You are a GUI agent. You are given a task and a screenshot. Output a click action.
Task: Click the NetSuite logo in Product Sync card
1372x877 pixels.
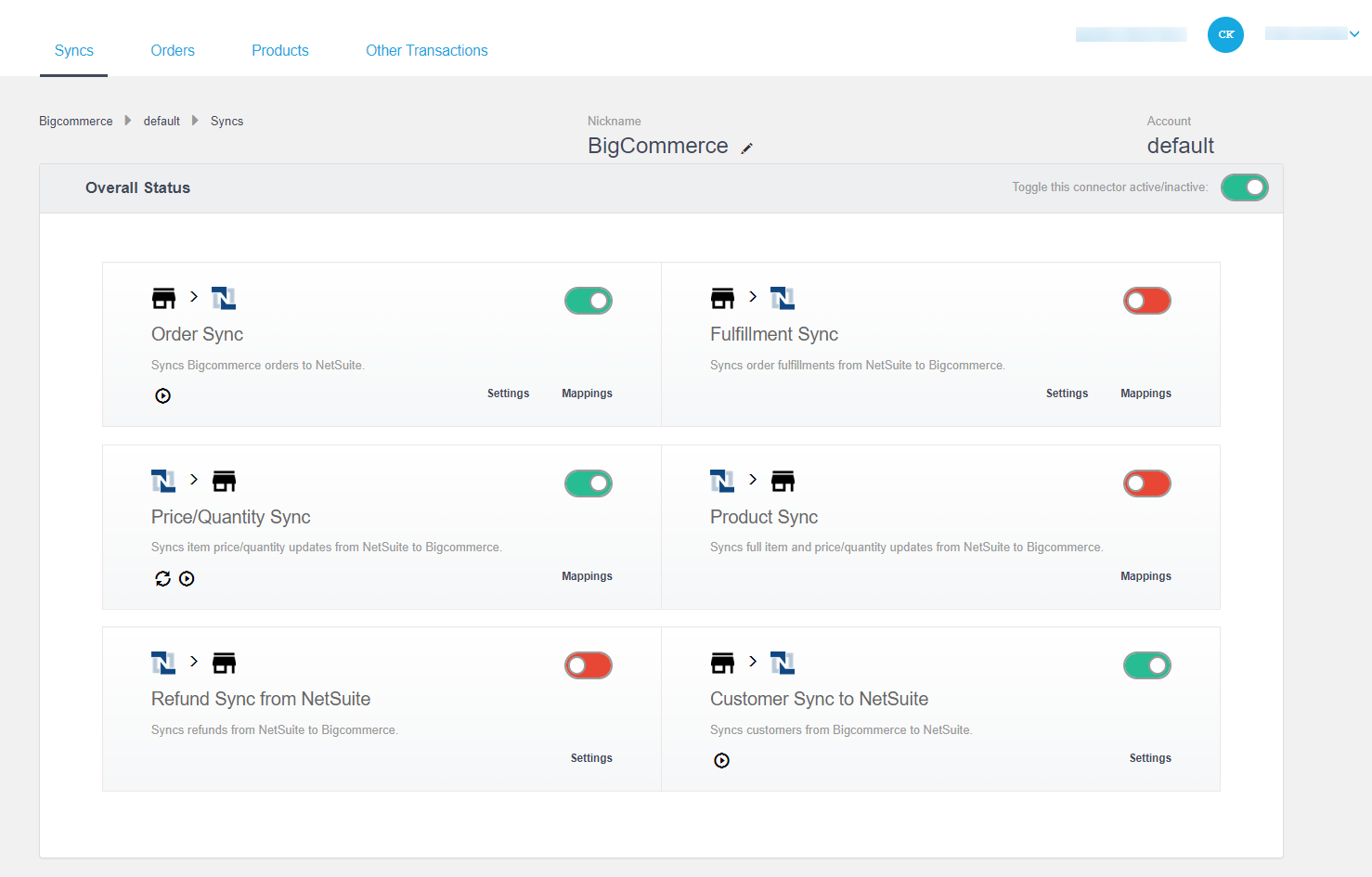tap(722, 481)
